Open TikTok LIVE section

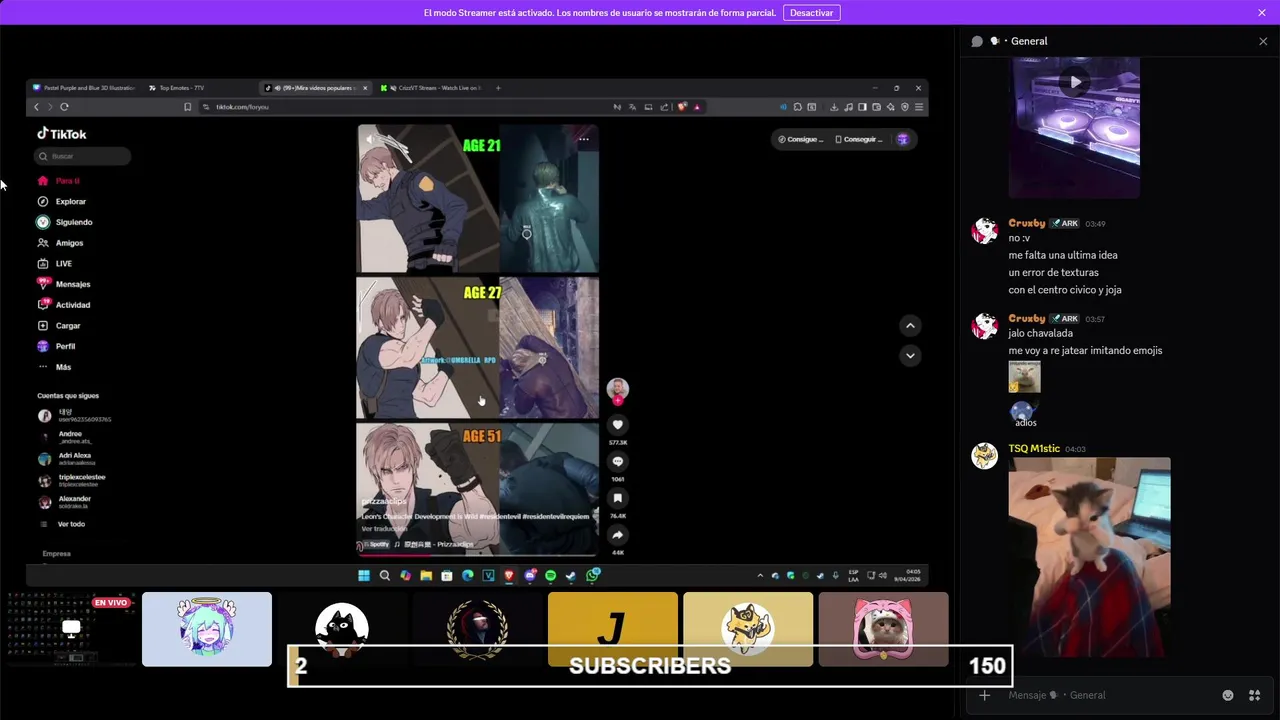pyautogui.click(x=55, y=264)
